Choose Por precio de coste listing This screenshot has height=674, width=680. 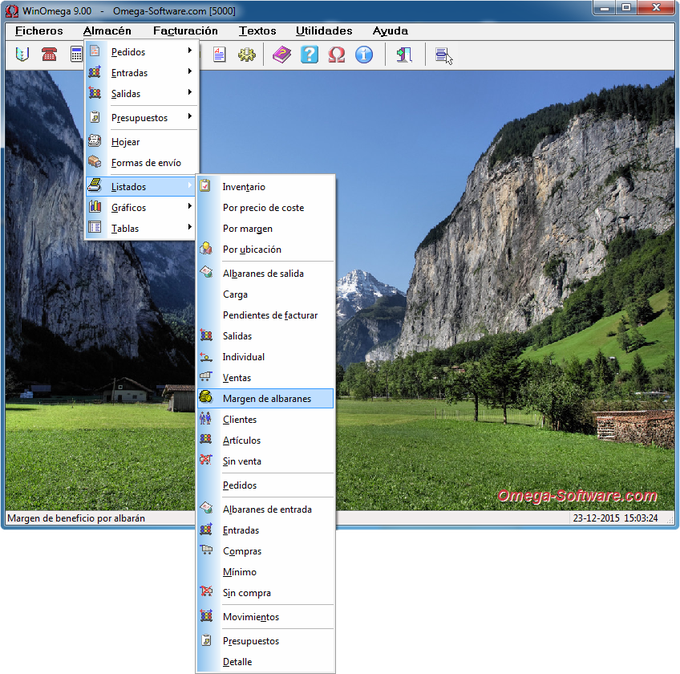(265, 208)
